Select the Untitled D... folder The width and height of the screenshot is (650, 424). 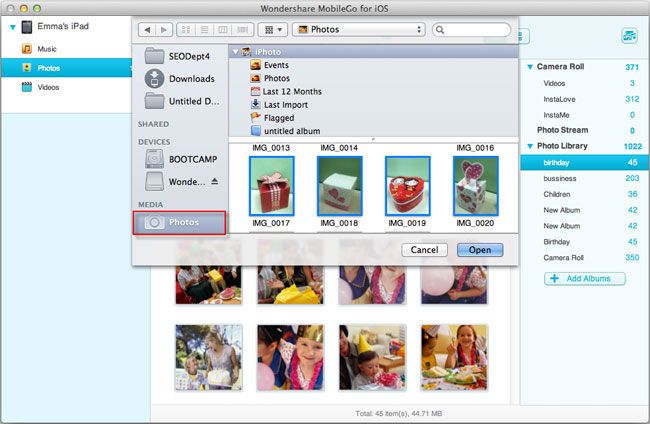pyautogui.click(x=179, y=101)
